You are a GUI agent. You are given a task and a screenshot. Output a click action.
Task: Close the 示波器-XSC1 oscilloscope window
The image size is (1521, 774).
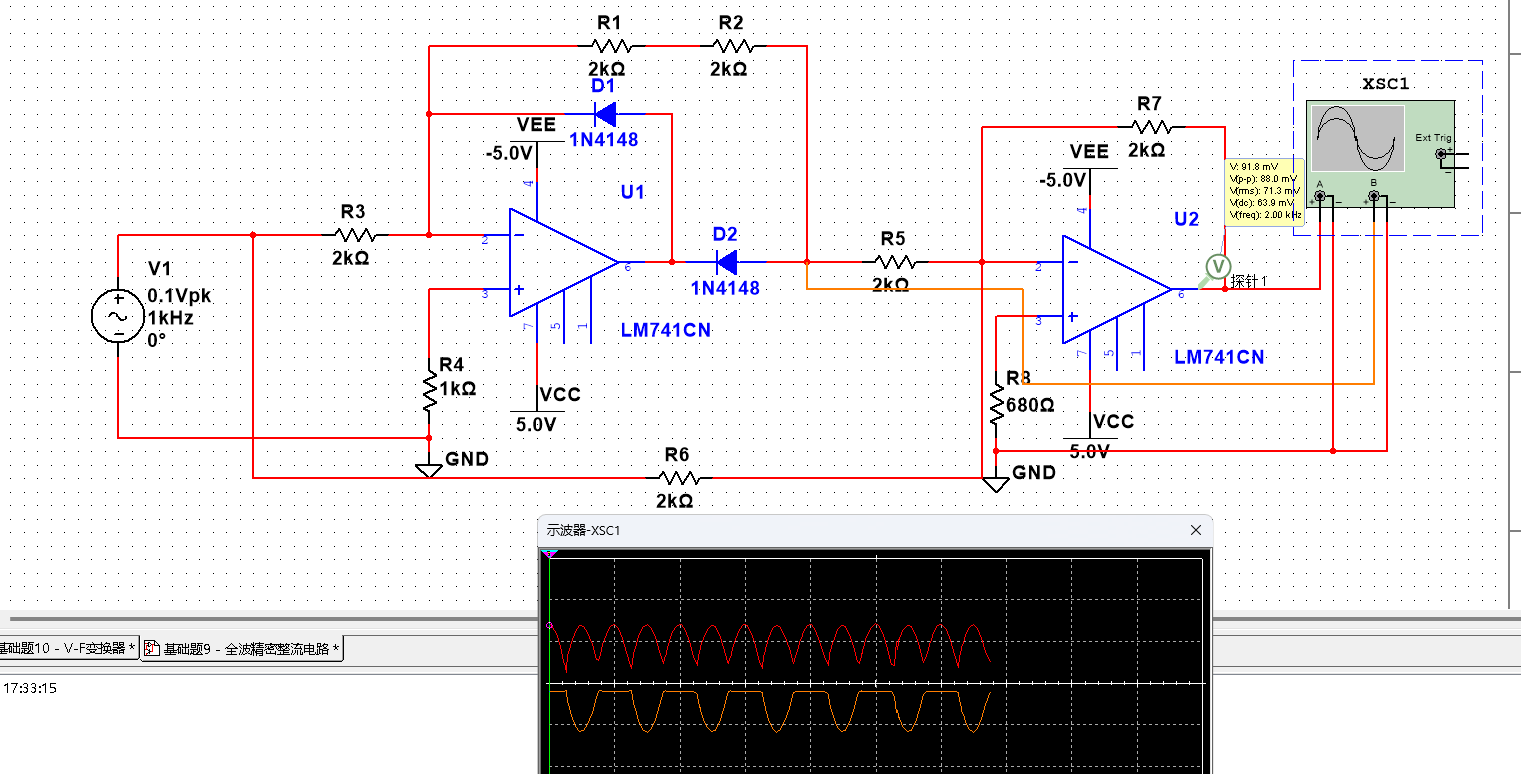[1195, 530]
